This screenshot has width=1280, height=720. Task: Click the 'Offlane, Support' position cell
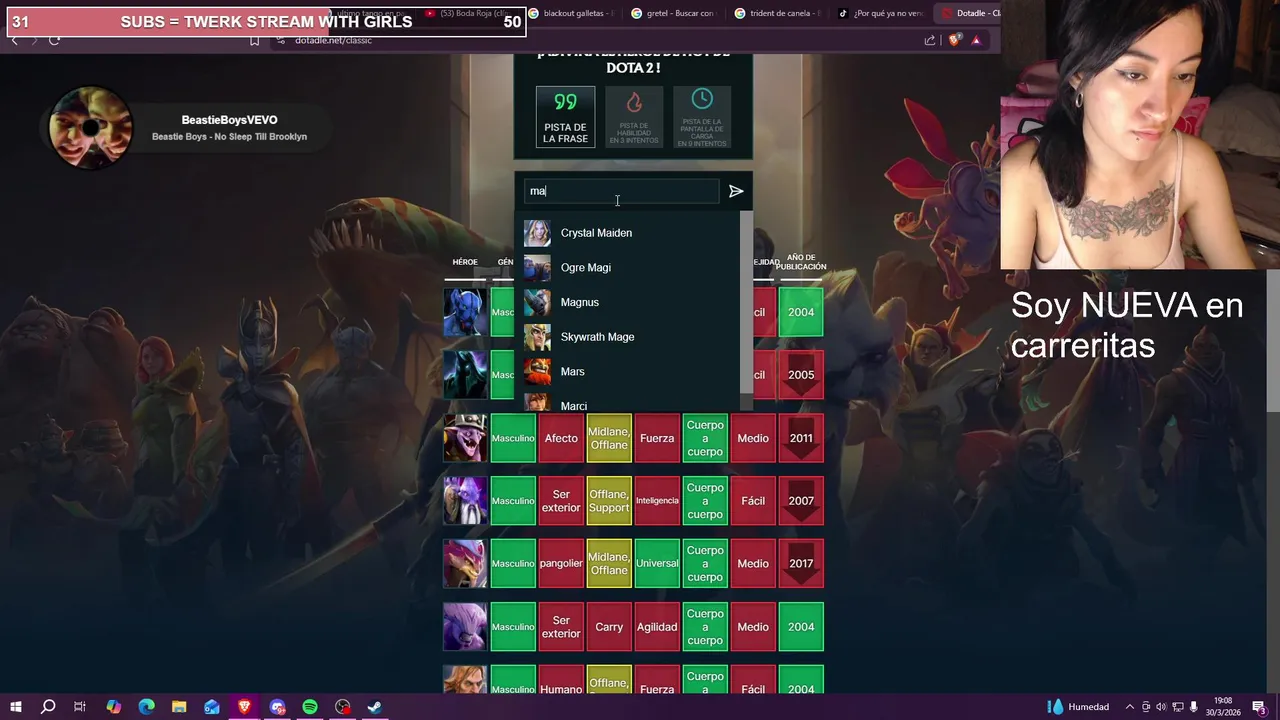tap(609, 501)
